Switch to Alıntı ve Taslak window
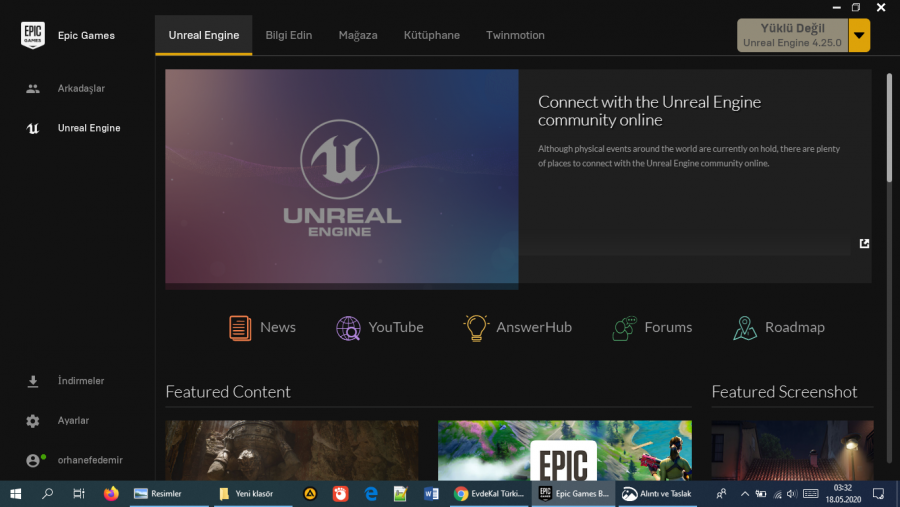 point(658,494)
